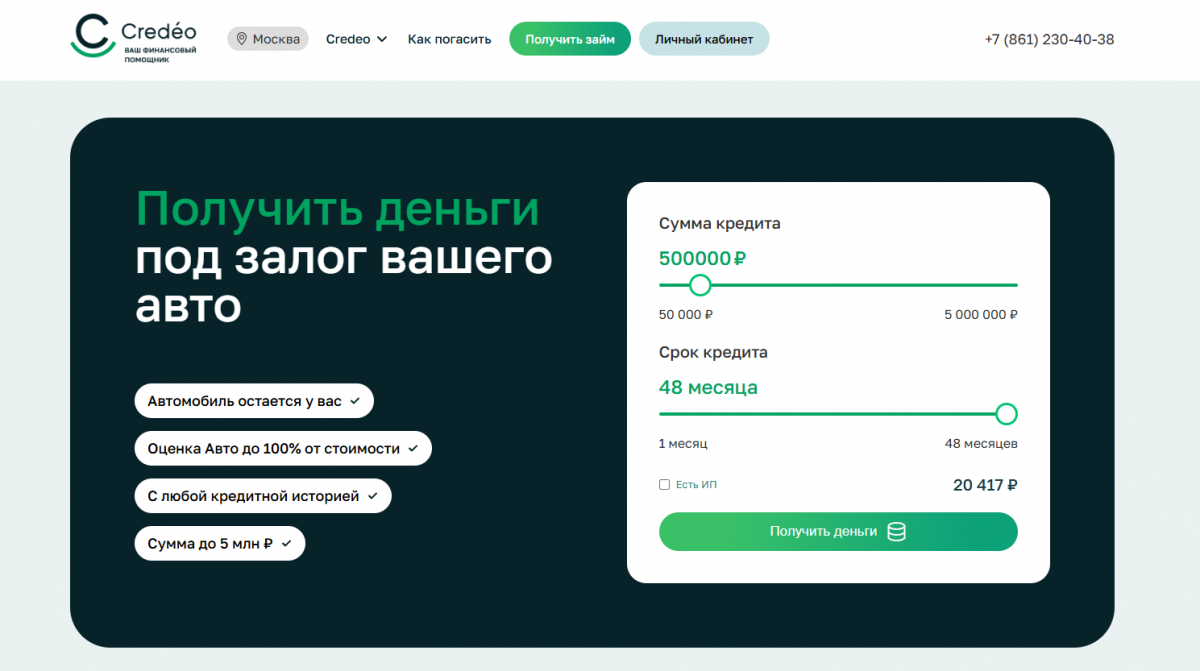The width and height of the screenshot is (1200, 671).
Task: Open the Credeo navigation menu item
Action: click(348, 40)
